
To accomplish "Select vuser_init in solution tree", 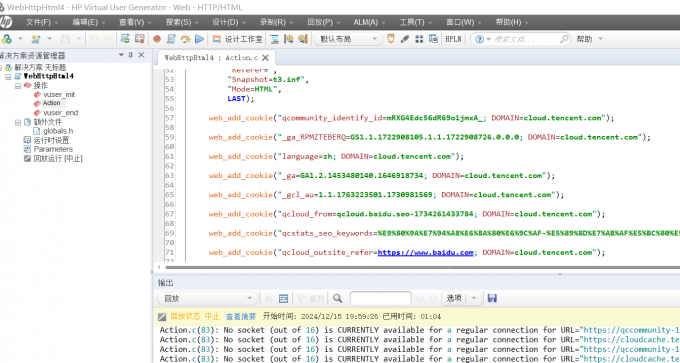I will point(59,95).
